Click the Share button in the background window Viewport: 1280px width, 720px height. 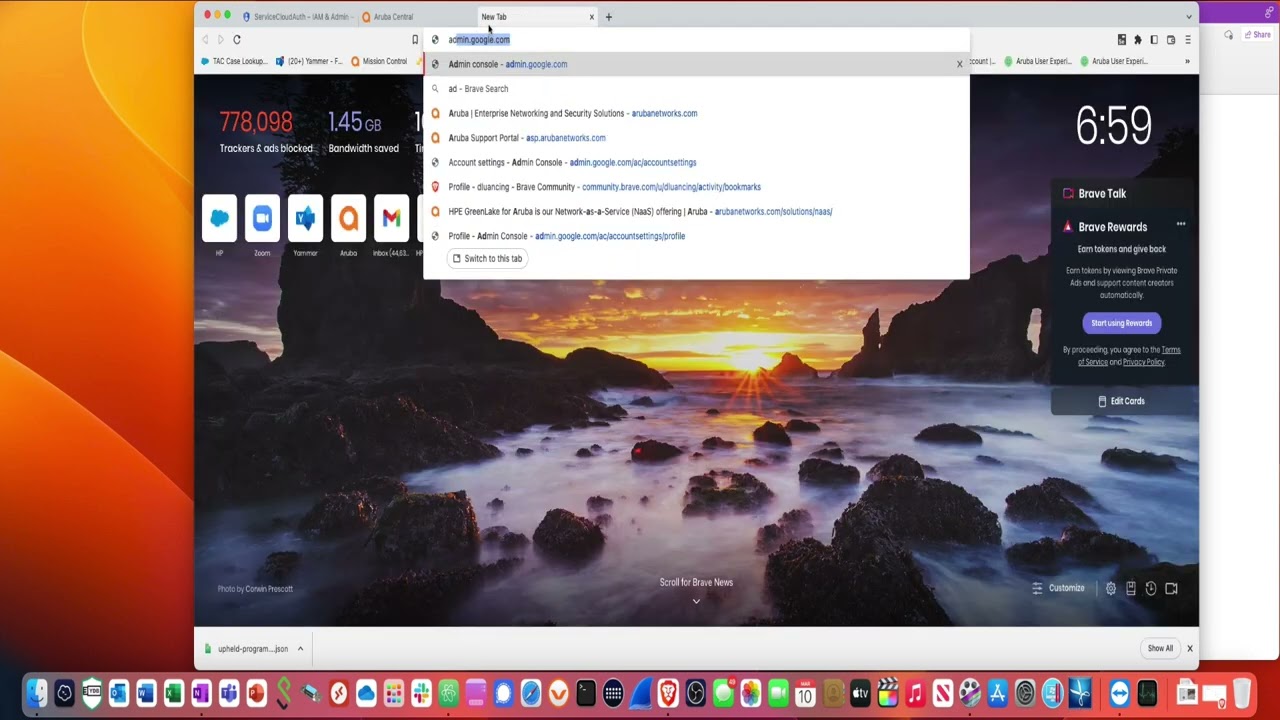tap(1257, 35)
